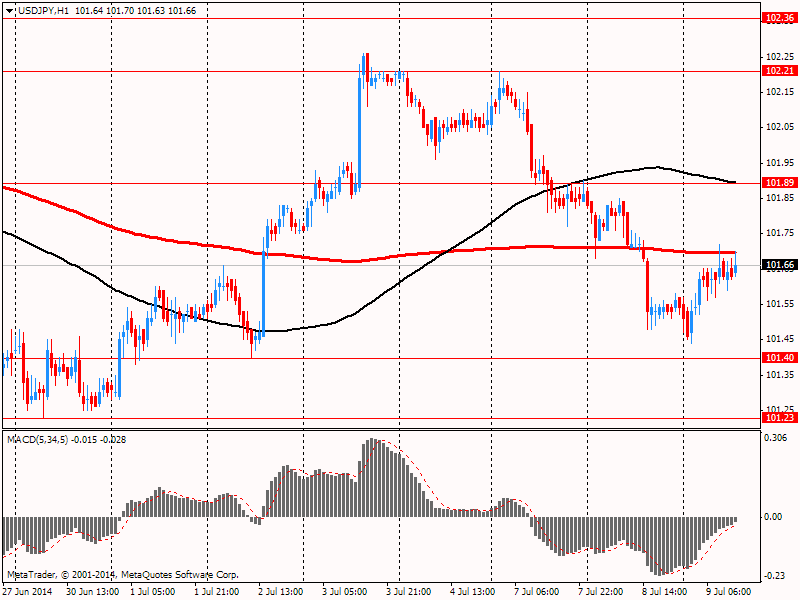Select the 8 Jul 14:00 time axis label

[665, 591]
